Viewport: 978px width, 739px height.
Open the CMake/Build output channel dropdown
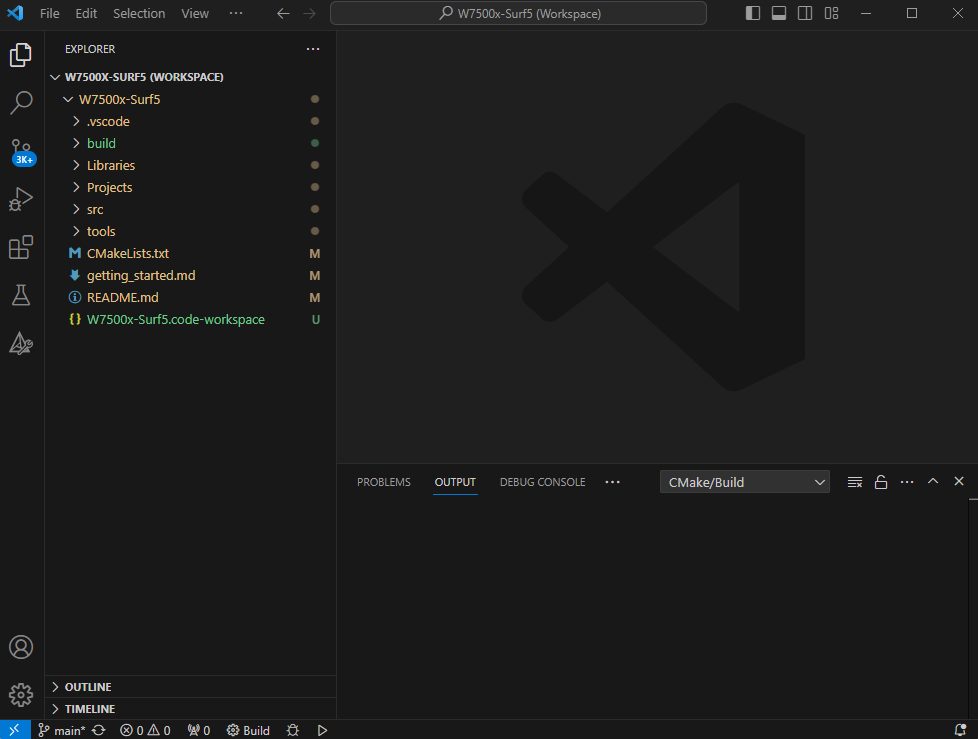[744, 481]
